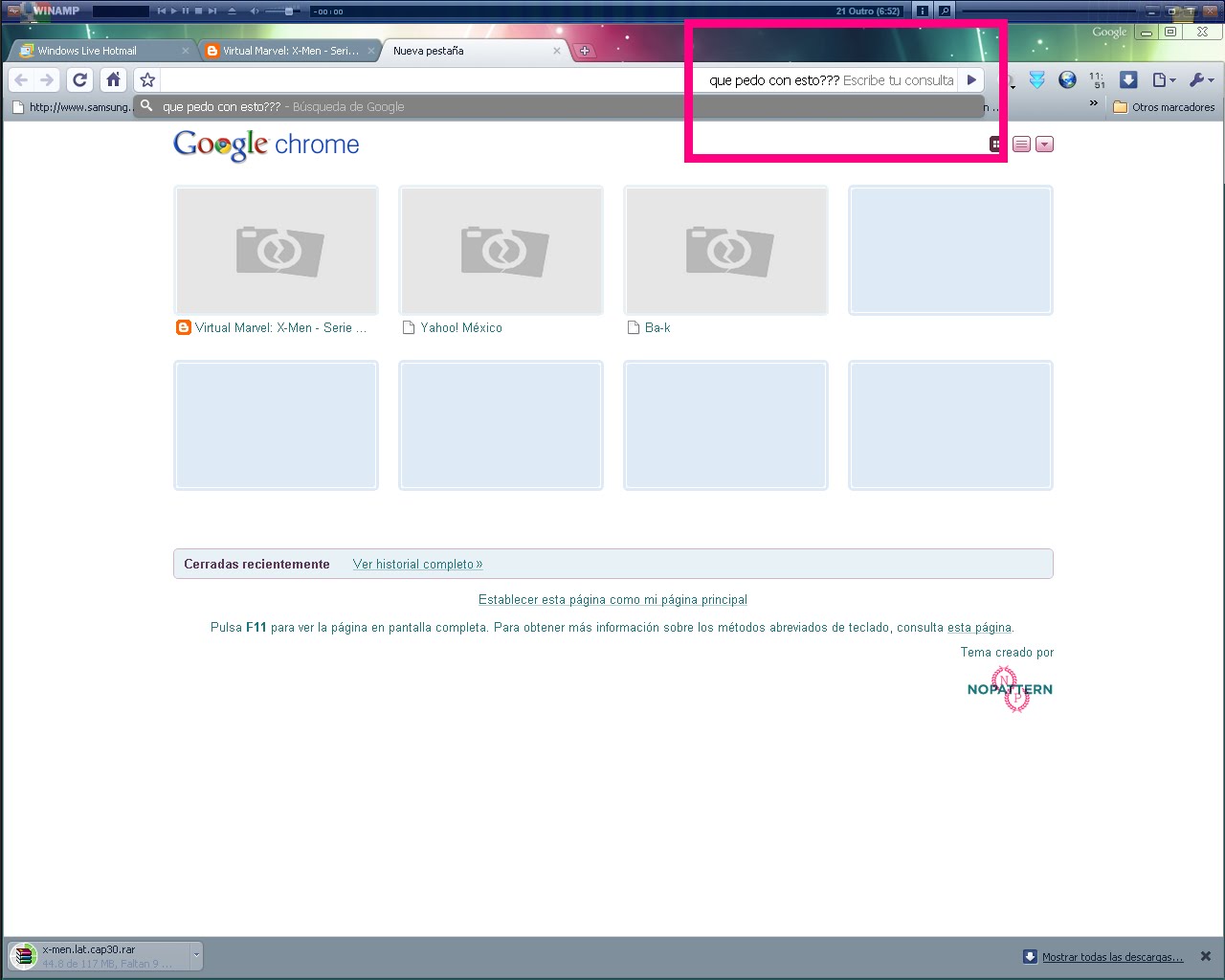Screen dimensions: 1225x980
Task: Click the '21 Outro (6:52)' track title
Action: pos(868,11)
